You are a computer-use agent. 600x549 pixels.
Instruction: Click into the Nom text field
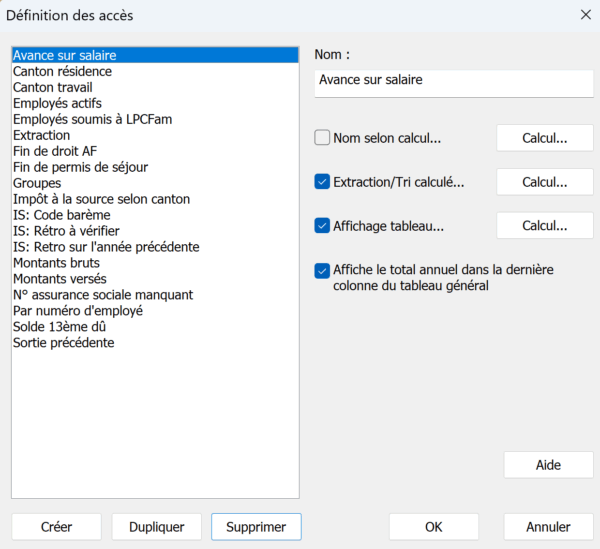tap(454, 81)
